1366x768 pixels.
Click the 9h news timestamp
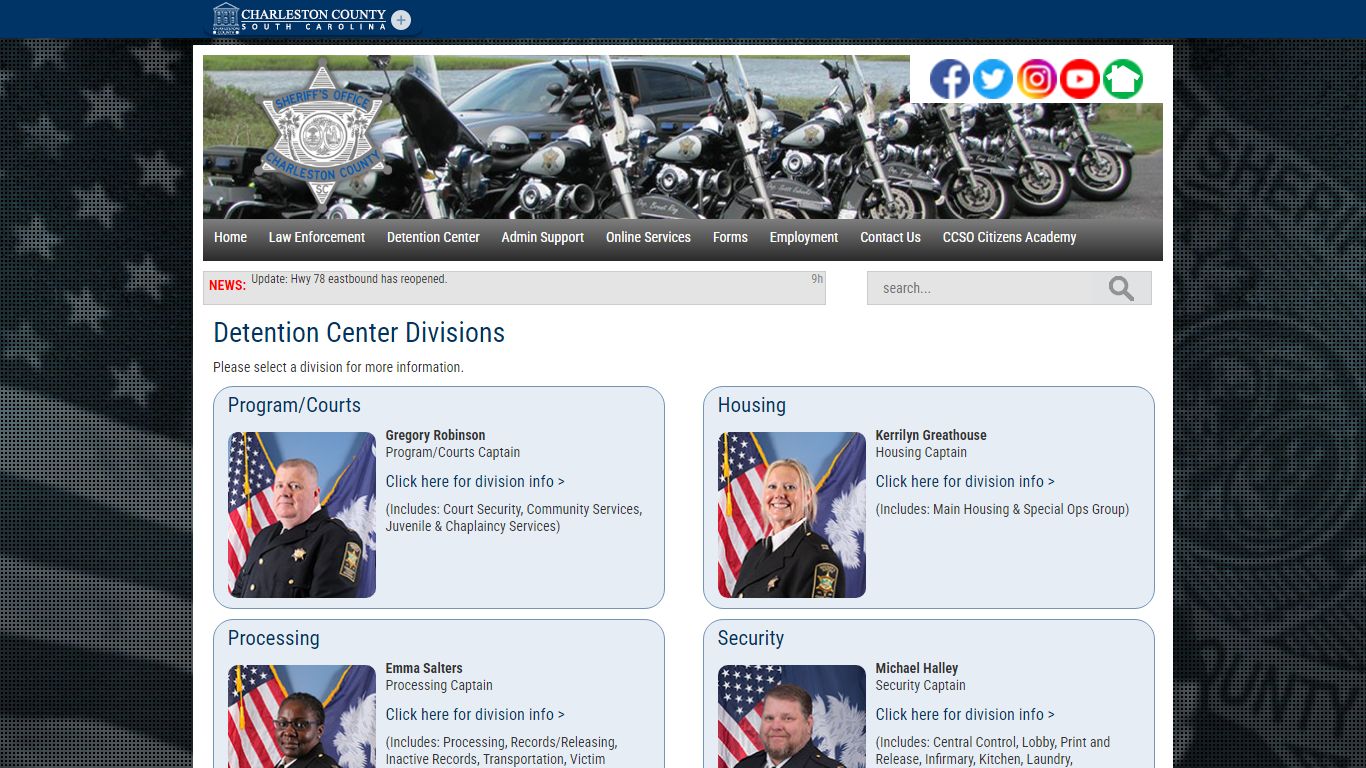(x=817, y=279)
